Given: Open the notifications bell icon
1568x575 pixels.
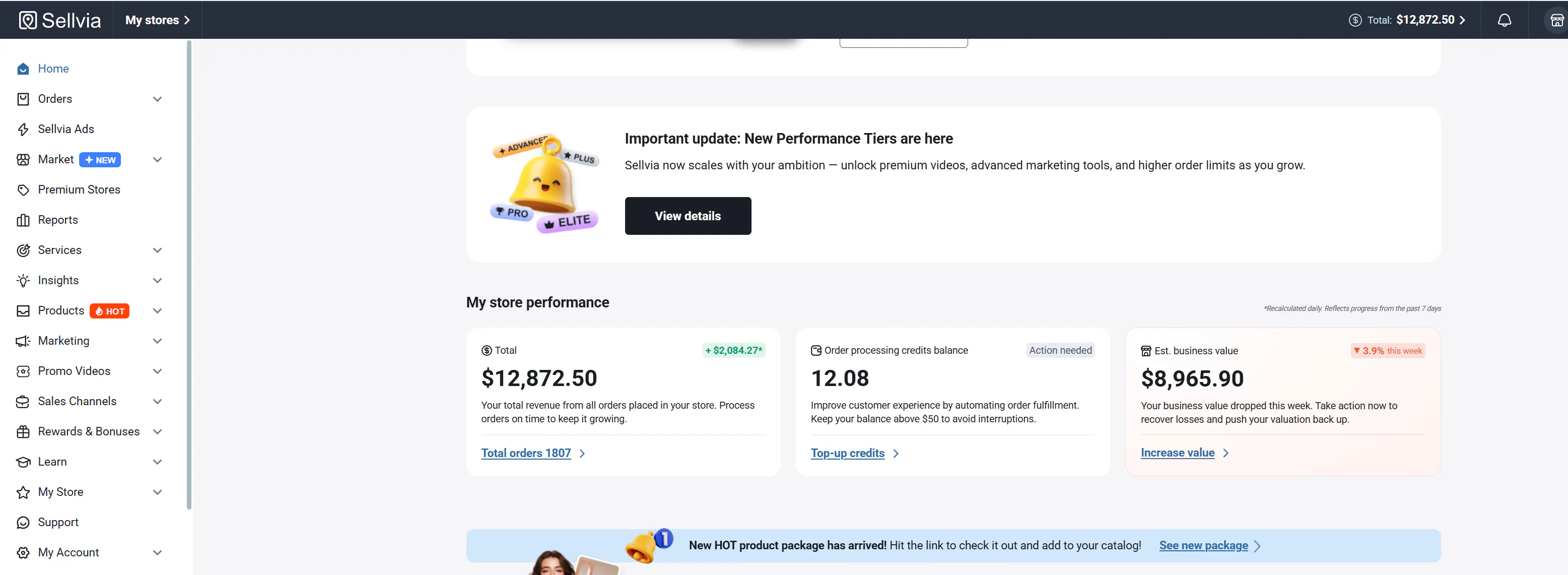Looking at the screenshot, I should point(1504,20).
